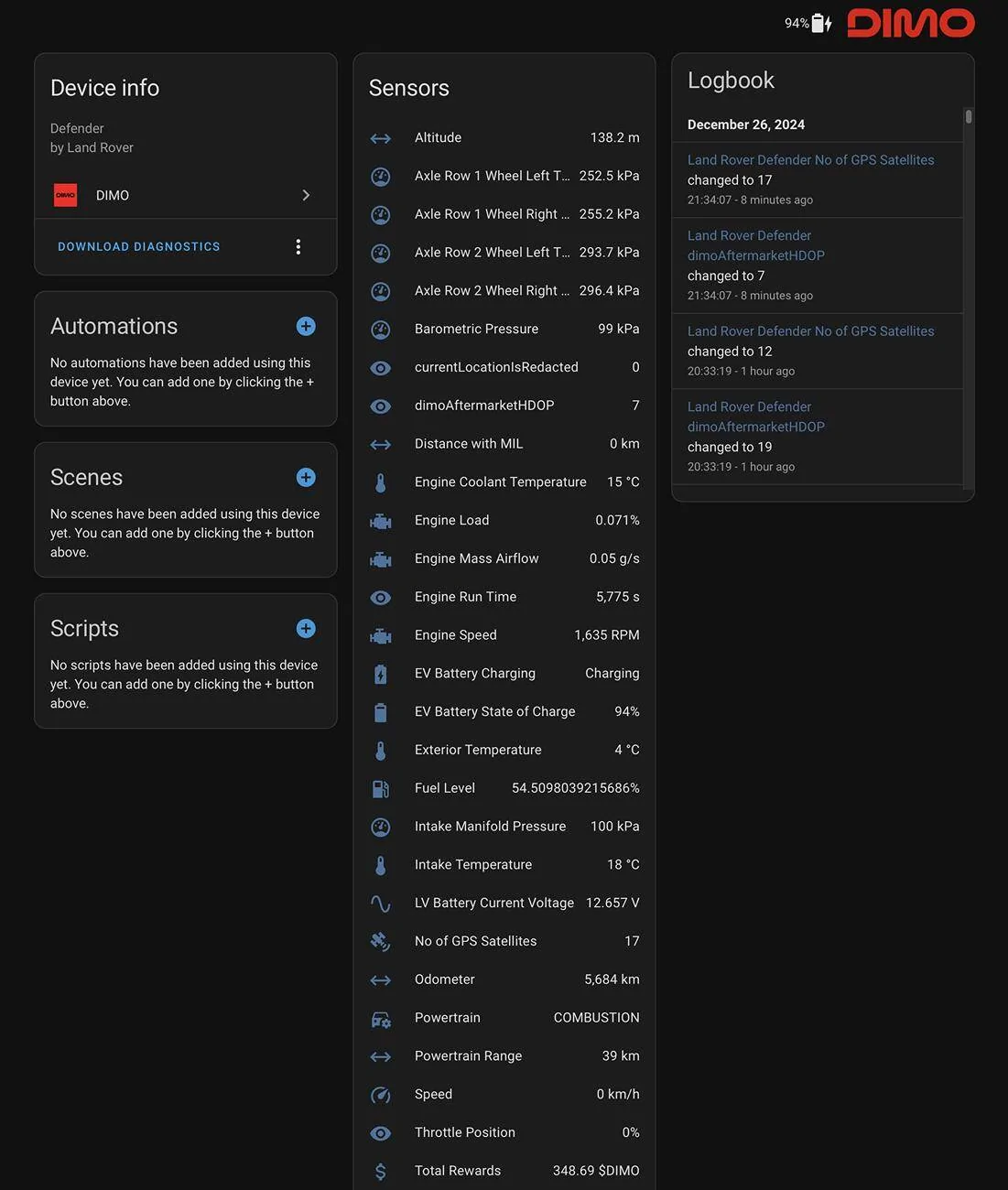Viewport: 1008px width, 1190px height.
Task: Click the Engine Mass Airflow engine icon
Action: pos(381,559)
